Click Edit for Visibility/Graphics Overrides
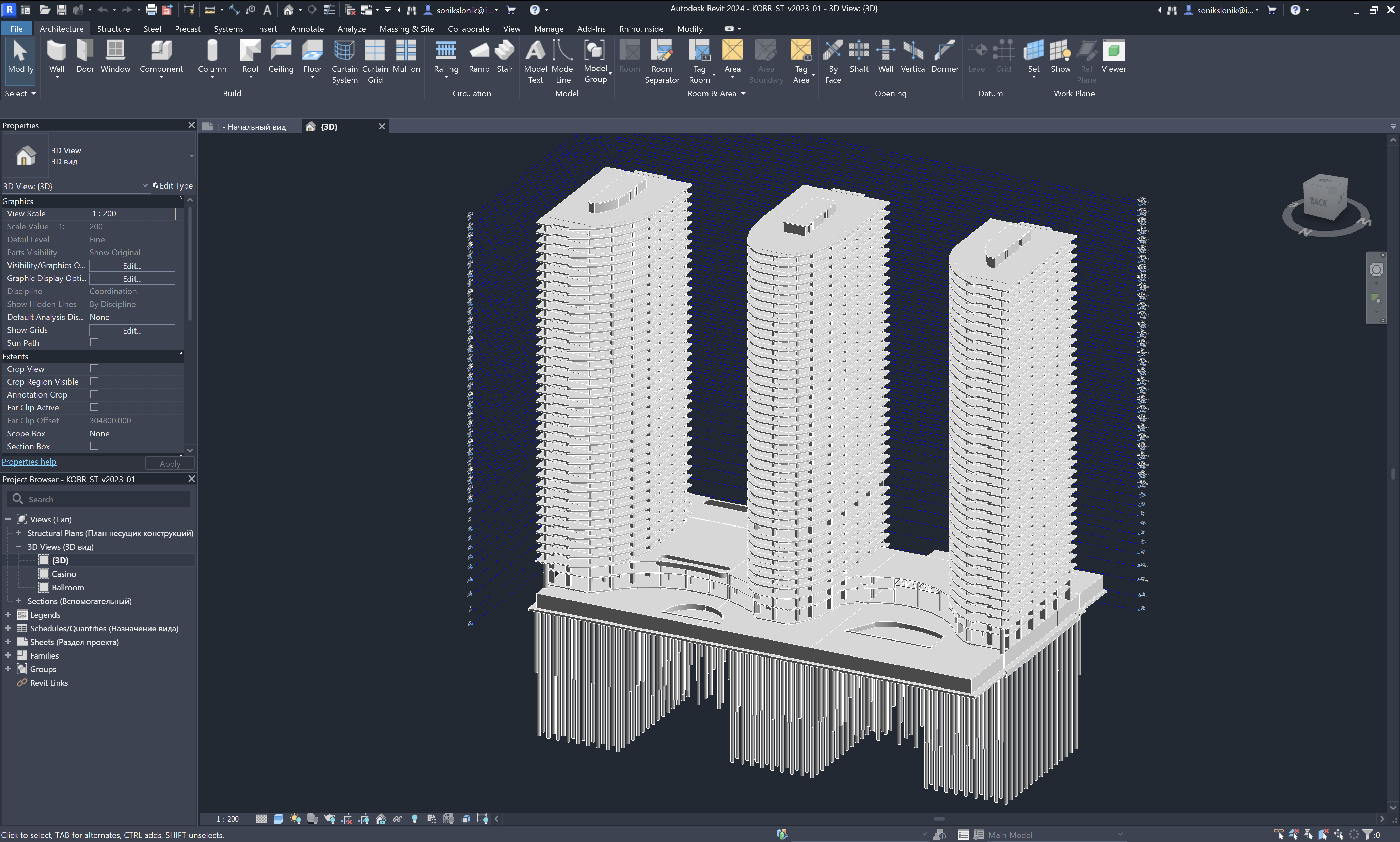 pyautogui.click(x=132, y=265)
